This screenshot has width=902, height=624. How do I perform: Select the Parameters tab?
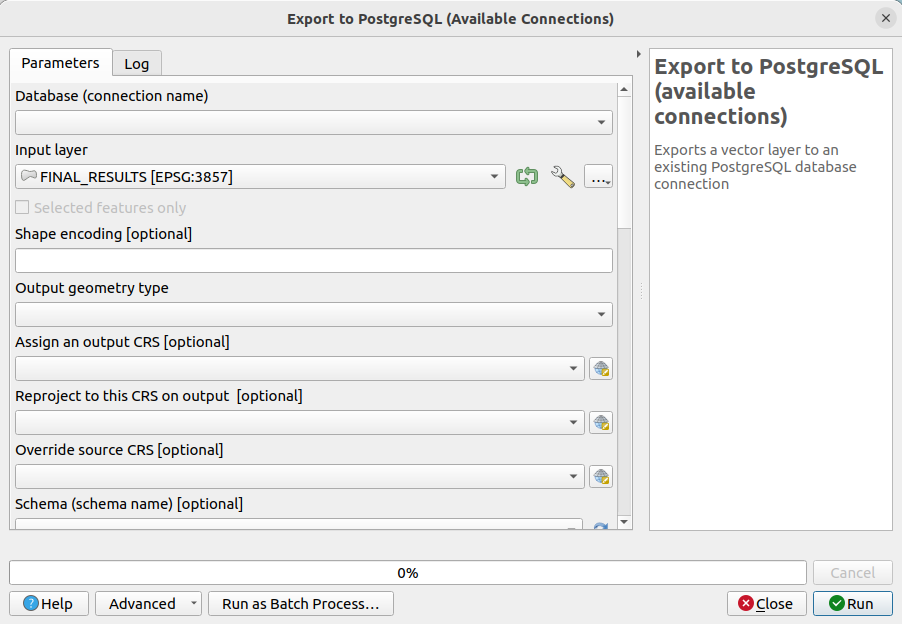click(x=60, y=63)
